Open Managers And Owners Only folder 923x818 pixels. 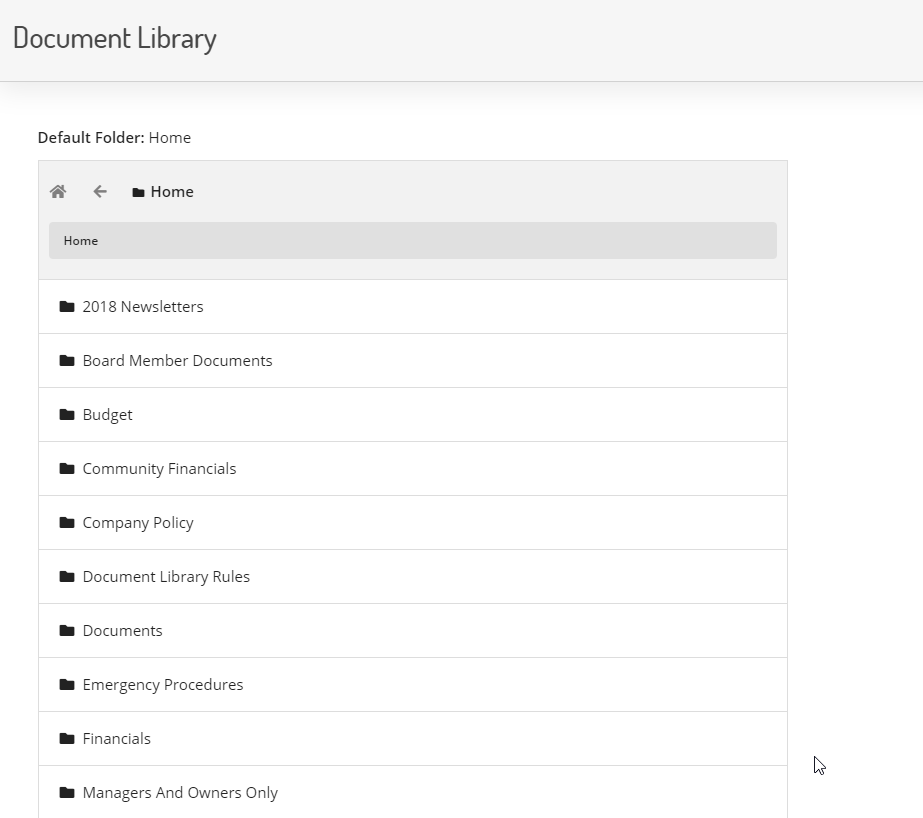pos(413,793)
